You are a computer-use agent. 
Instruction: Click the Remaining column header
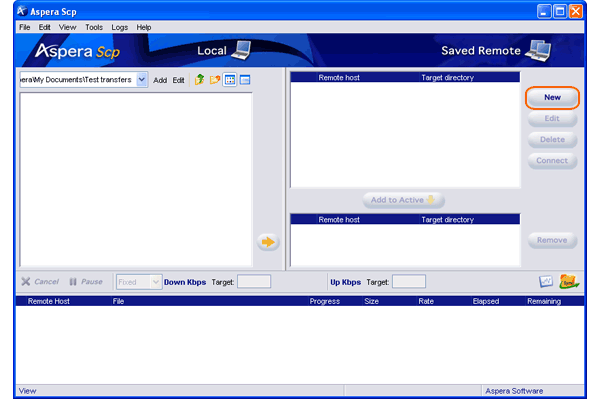pyautogui.click(x=544, y=301)
